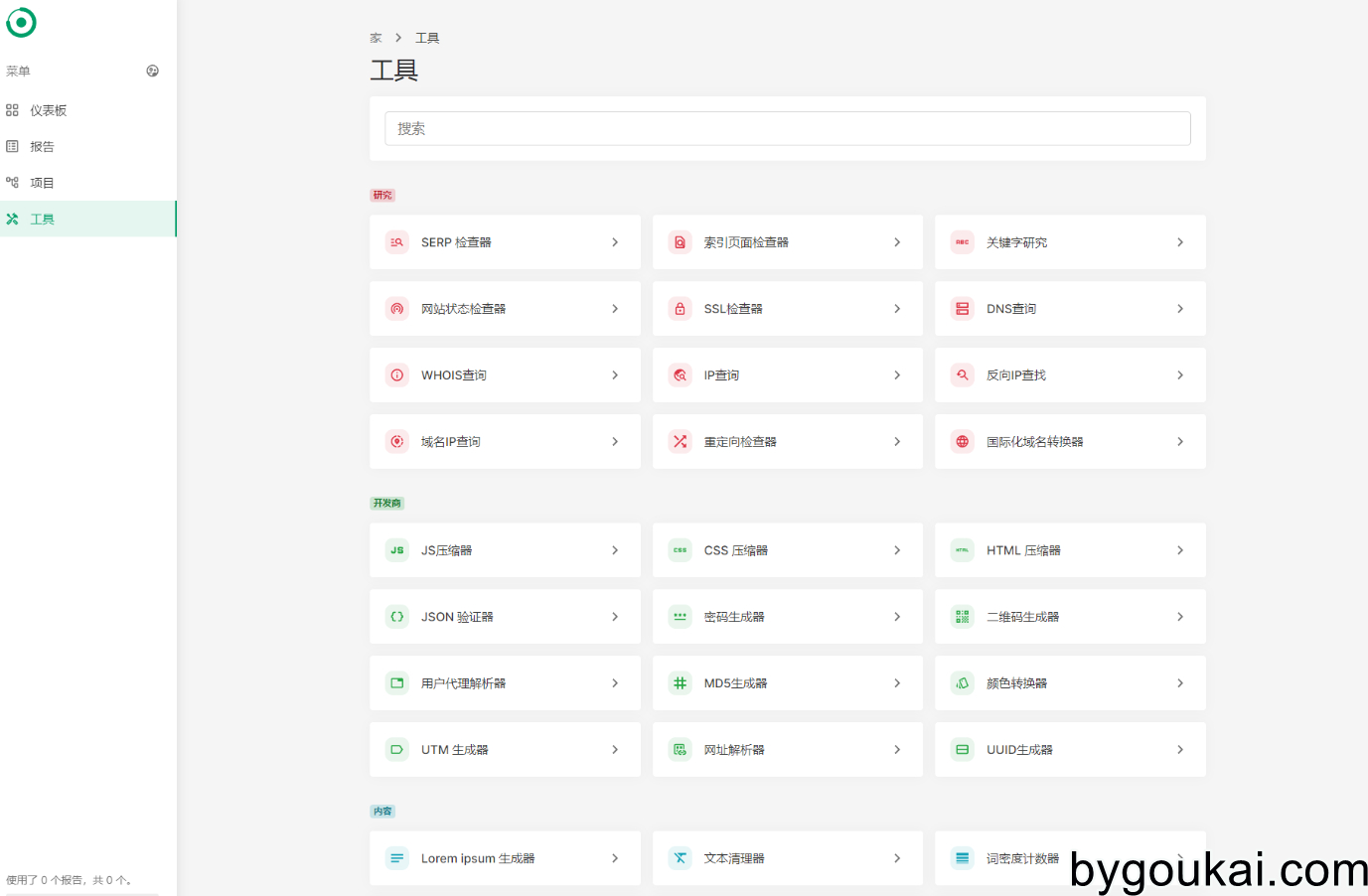Image resolution: width=1368 pixels, height=896 pixels.
Task: Open the 文本清理器 tool
Action: point(788,858)
